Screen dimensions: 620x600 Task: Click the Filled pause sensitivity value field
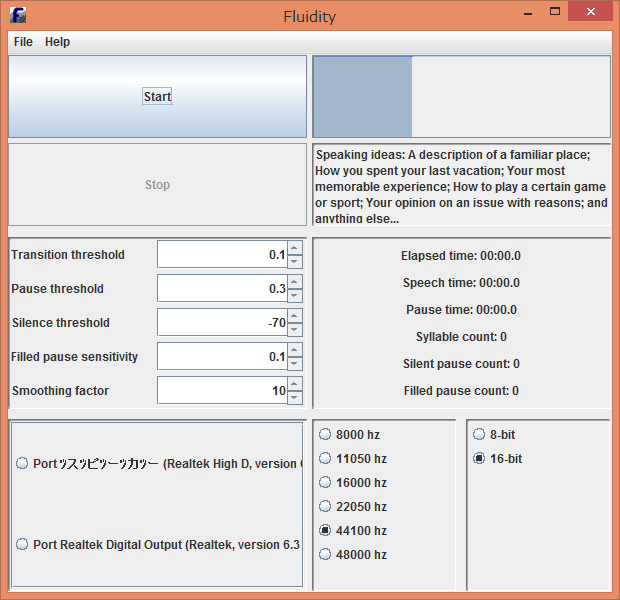(x=222, y=356)
